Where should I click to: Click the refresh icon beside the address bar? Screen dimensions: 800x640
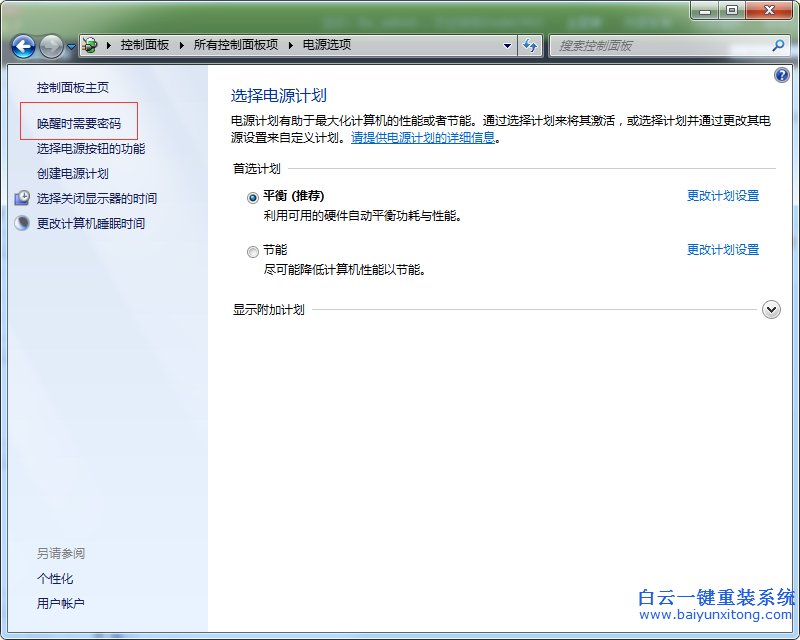coord(530,45)
